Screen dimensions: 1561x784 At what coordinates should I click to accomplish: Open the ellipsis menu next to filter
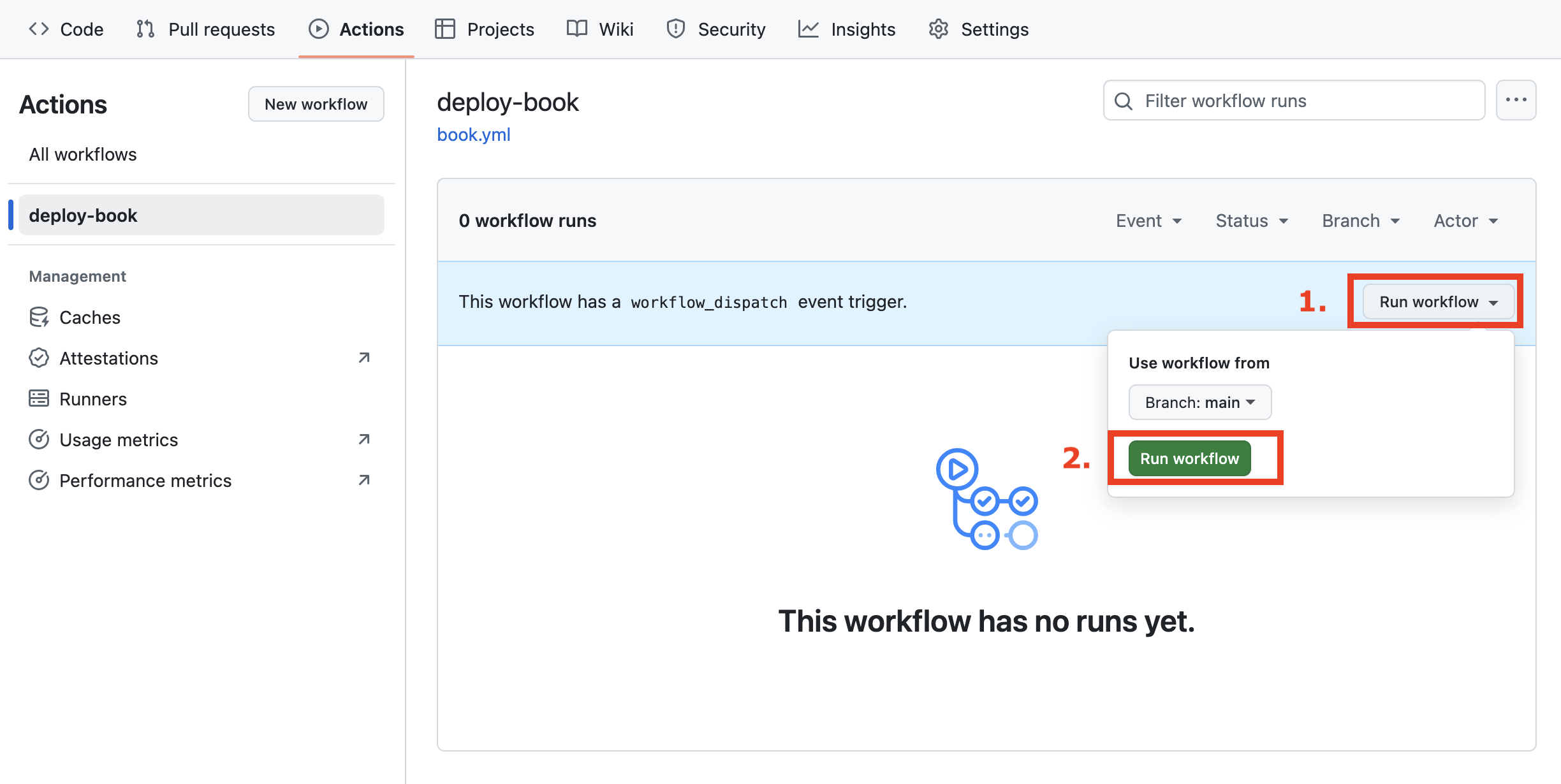coord(1516,100)
